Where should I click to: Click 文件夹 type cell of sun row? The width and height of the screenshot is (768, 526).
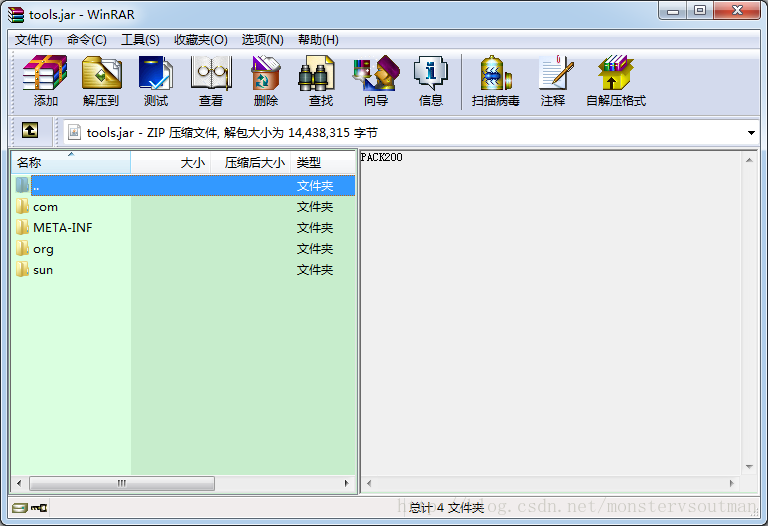click(x=314, y=270)
